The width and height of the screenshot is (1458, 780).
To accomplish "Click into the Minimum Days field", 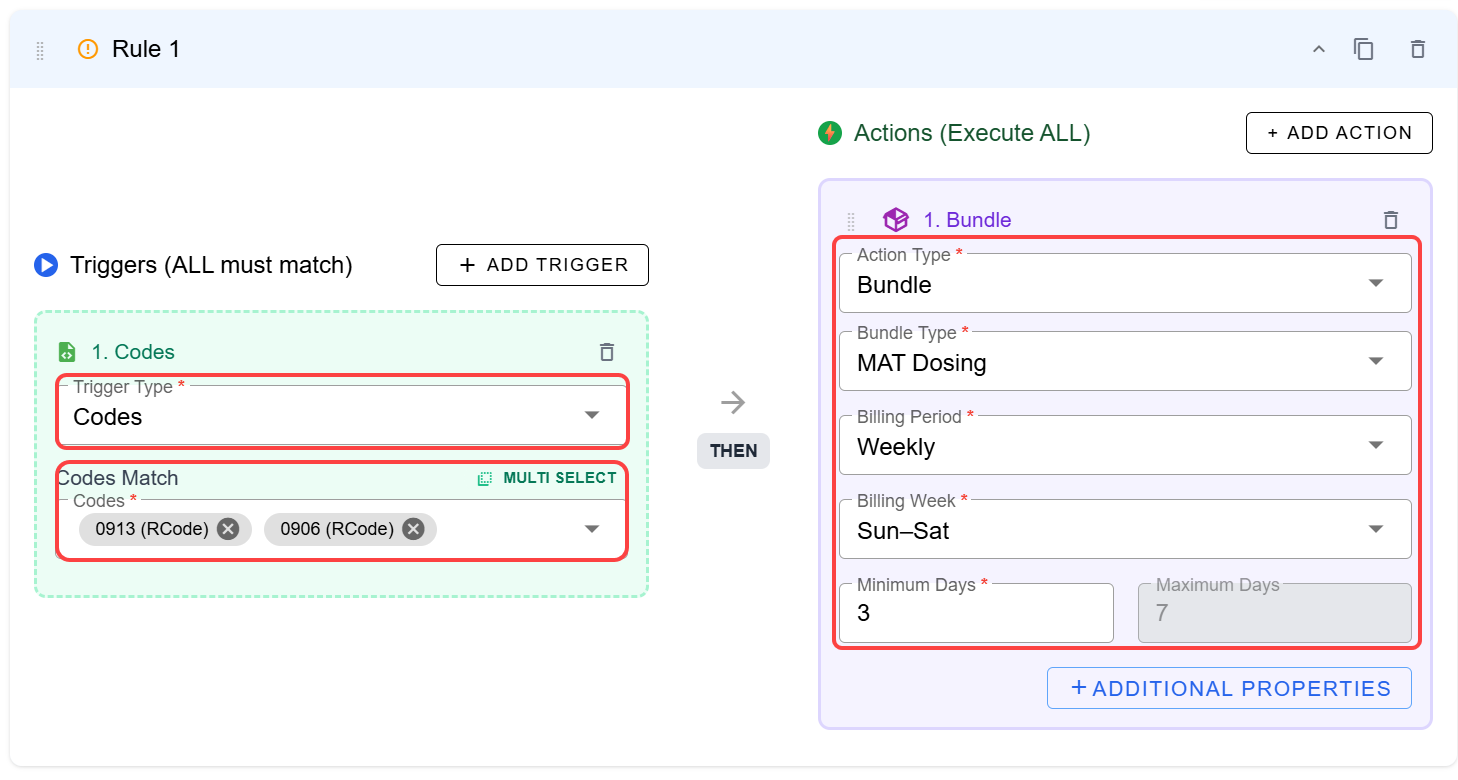I will tap(975, 614).
